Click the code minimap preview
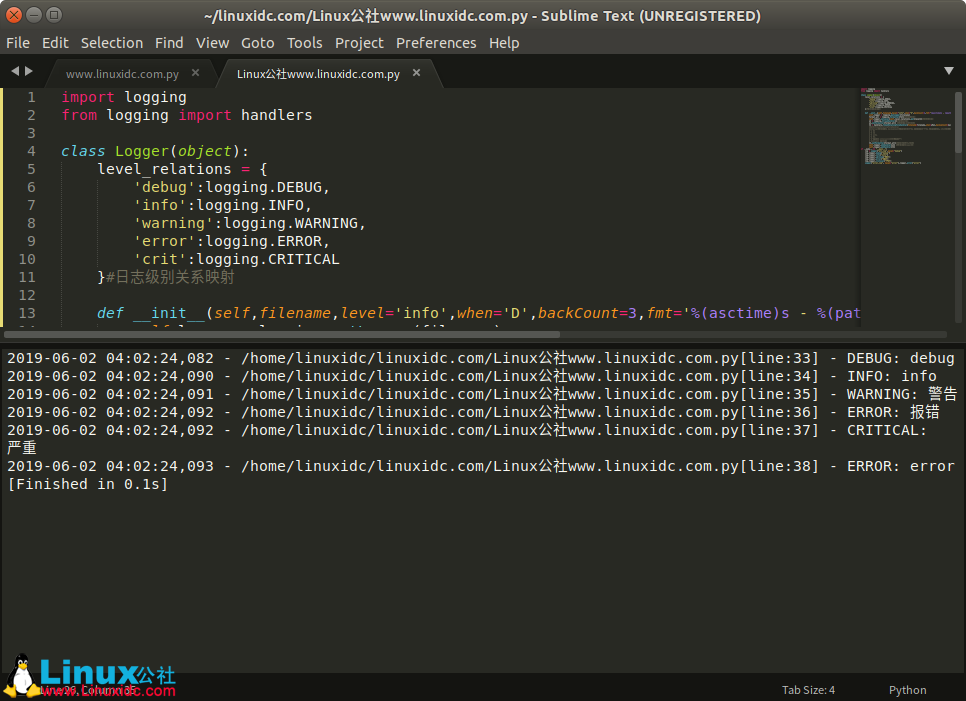 906,127
